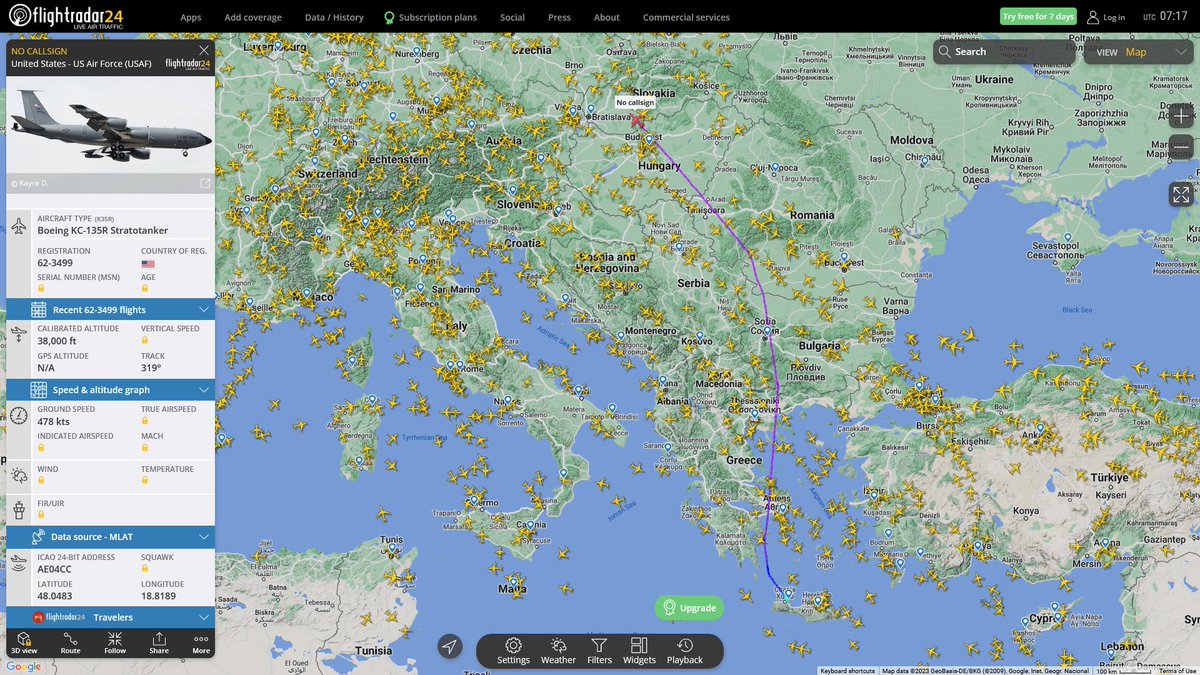Open the About menu
Screen dimensions: 1200x675
pos(606,17)
